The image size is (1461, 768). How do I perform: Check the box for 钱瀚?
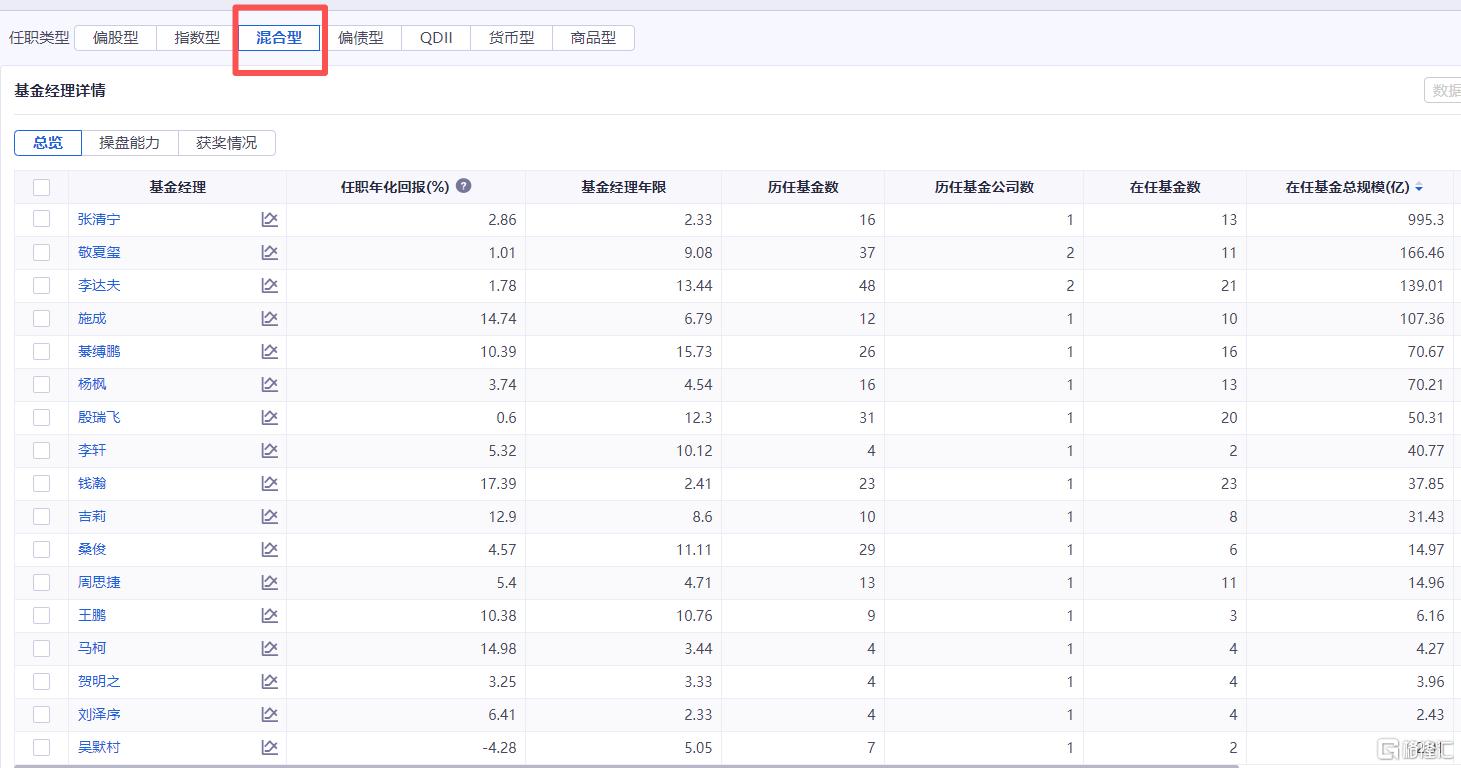pos(41,483)
